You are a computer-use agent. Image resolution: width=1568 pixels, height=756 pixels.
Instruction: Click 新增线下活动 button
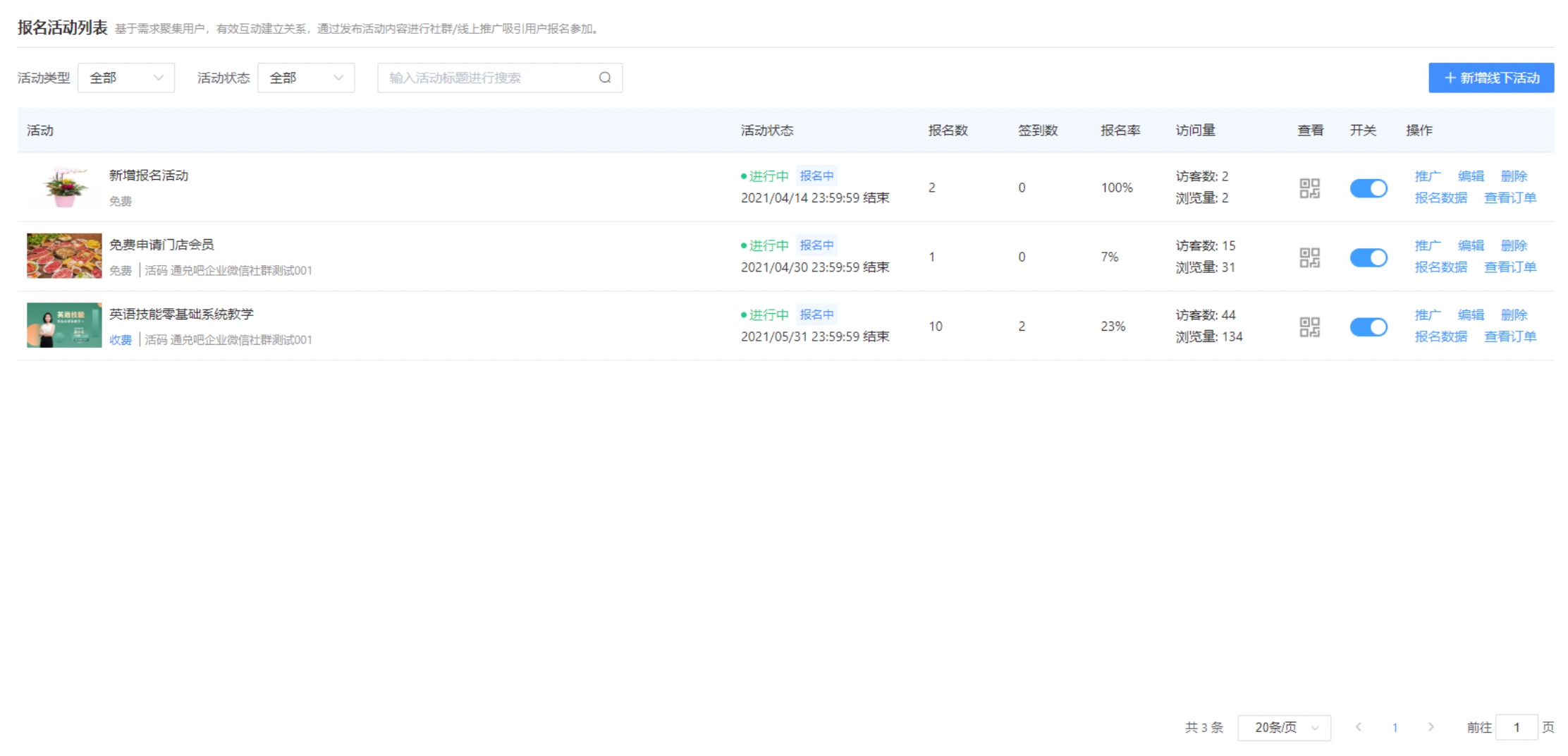coord(1490,78)
